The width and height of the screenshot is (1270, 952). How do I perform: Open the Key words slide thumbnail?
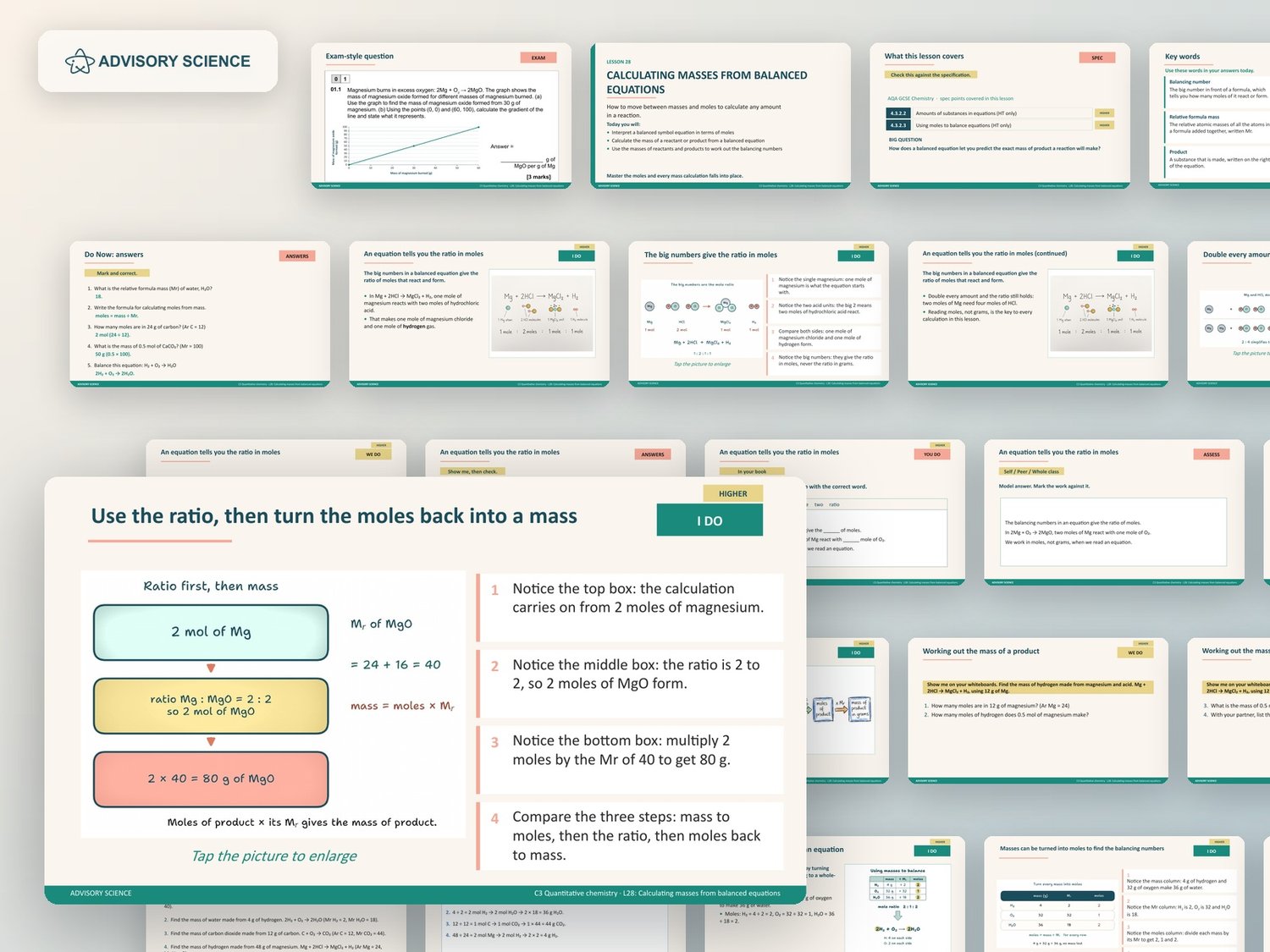1210,115
